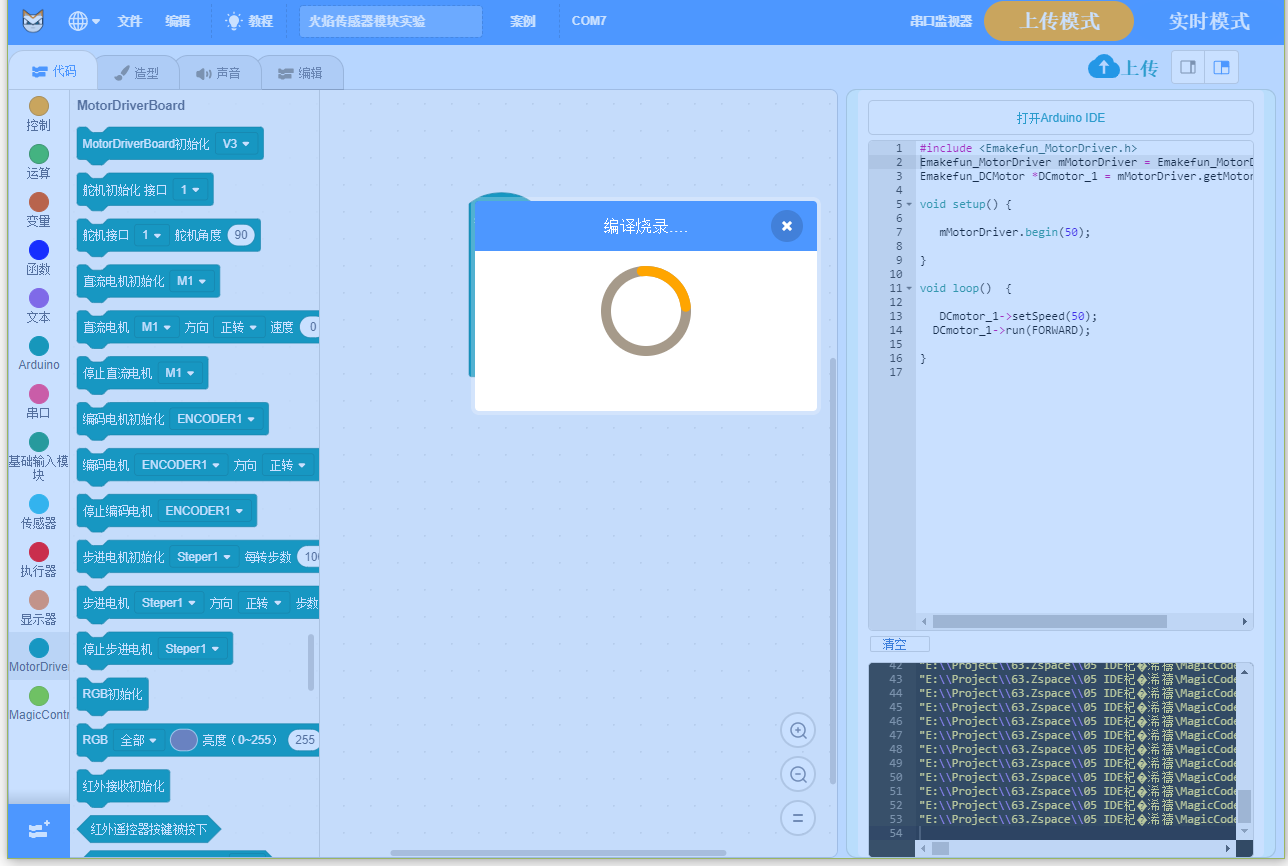Expand the ENCODER1 dropdown in 编码电机初始化
The width and height of the screenshot is (1288, 866).
click(x=216, y=419)
